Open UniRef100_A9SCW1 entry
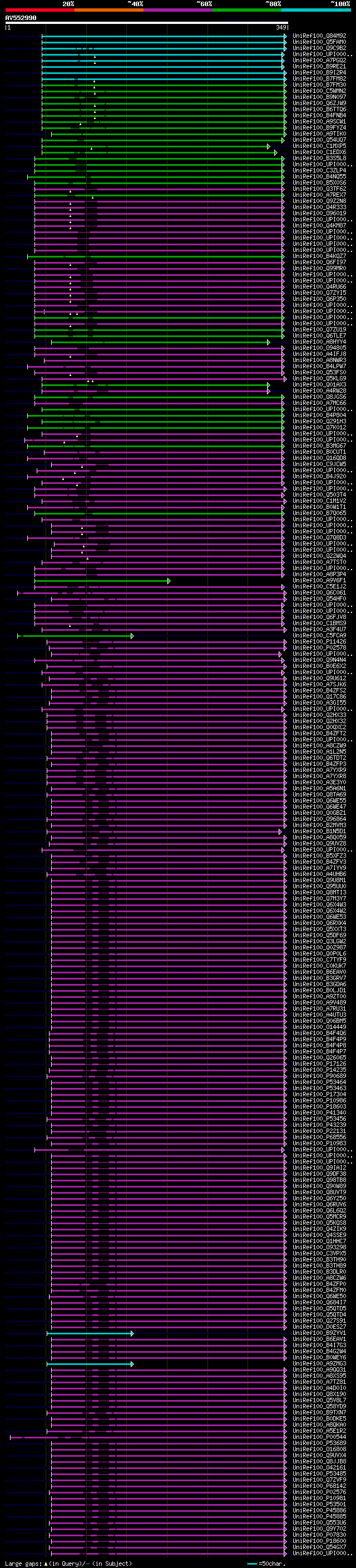356x1568 pixels. pos(319,121)
